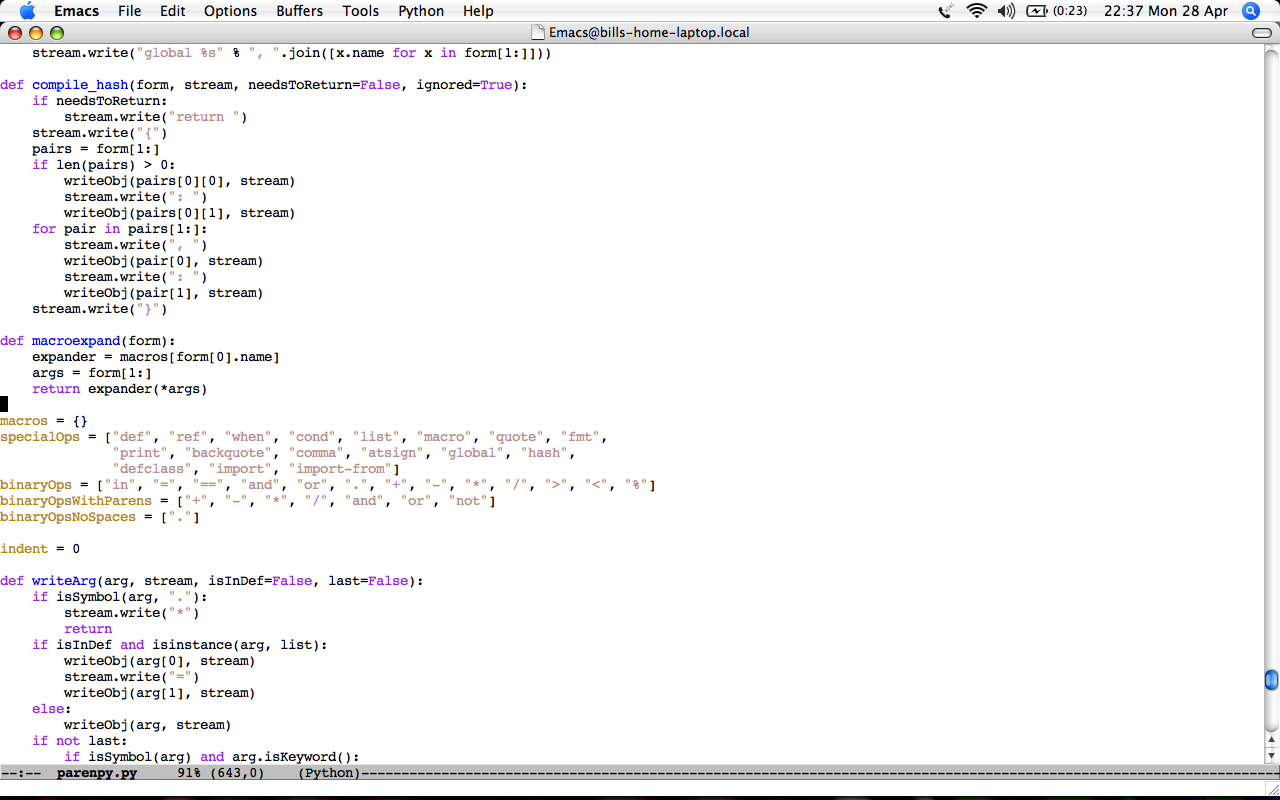Screen dimensions: 1280x800
Task: Click the (Python) major mode indicator
Action: (x=329, y=773)
